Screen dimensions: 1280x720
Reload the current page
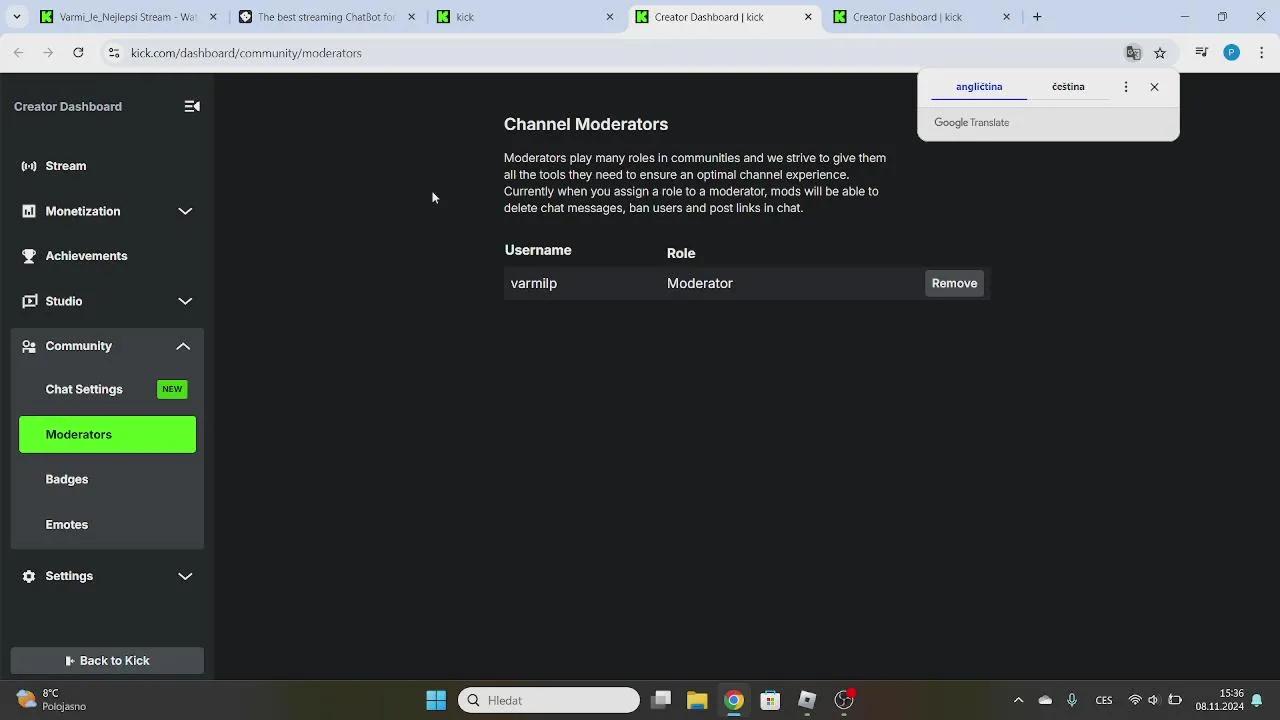click(x=78, y=53)
